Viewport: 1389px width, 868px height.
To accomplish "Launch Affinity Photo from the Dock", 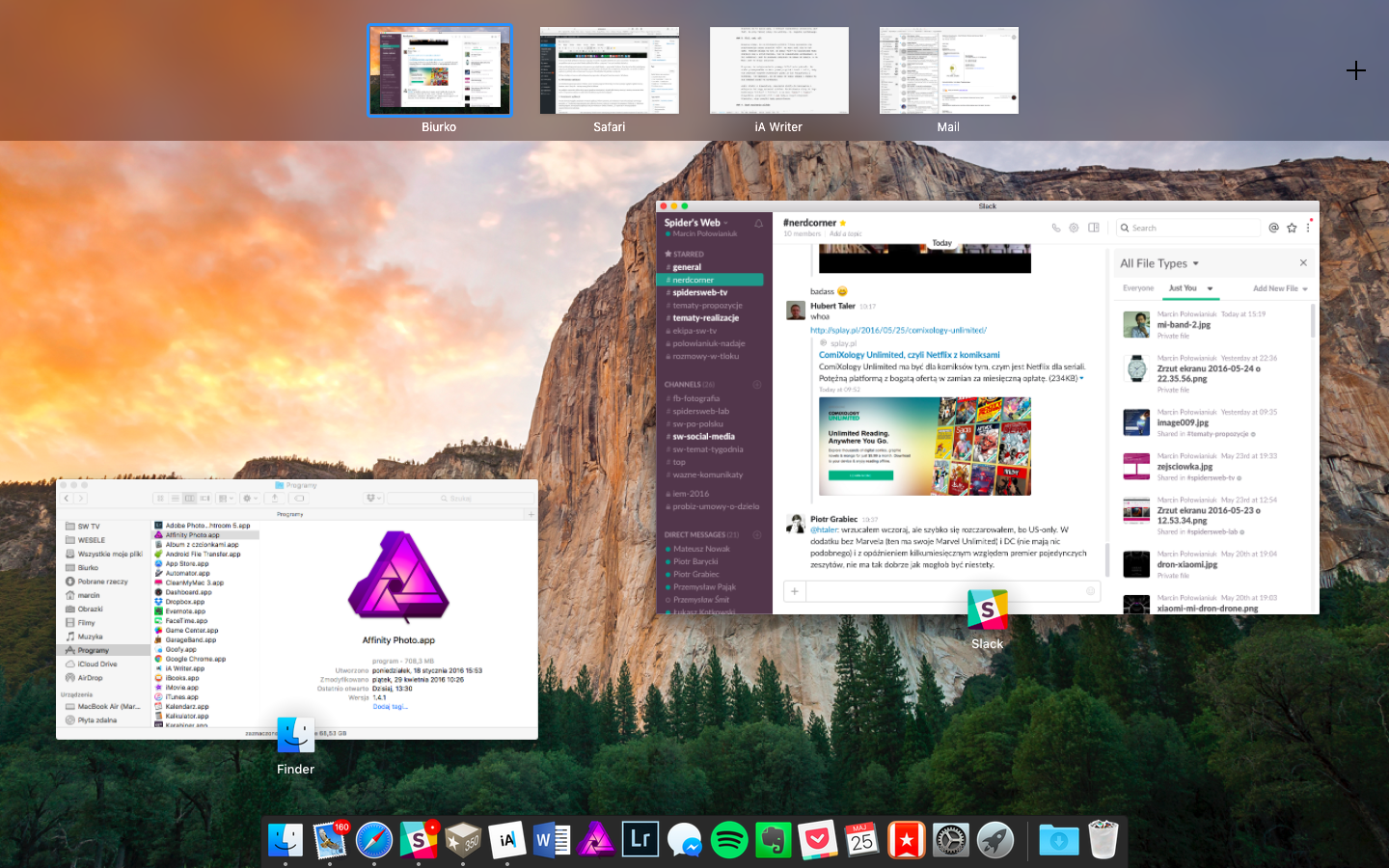I will [x=596, y=840].
